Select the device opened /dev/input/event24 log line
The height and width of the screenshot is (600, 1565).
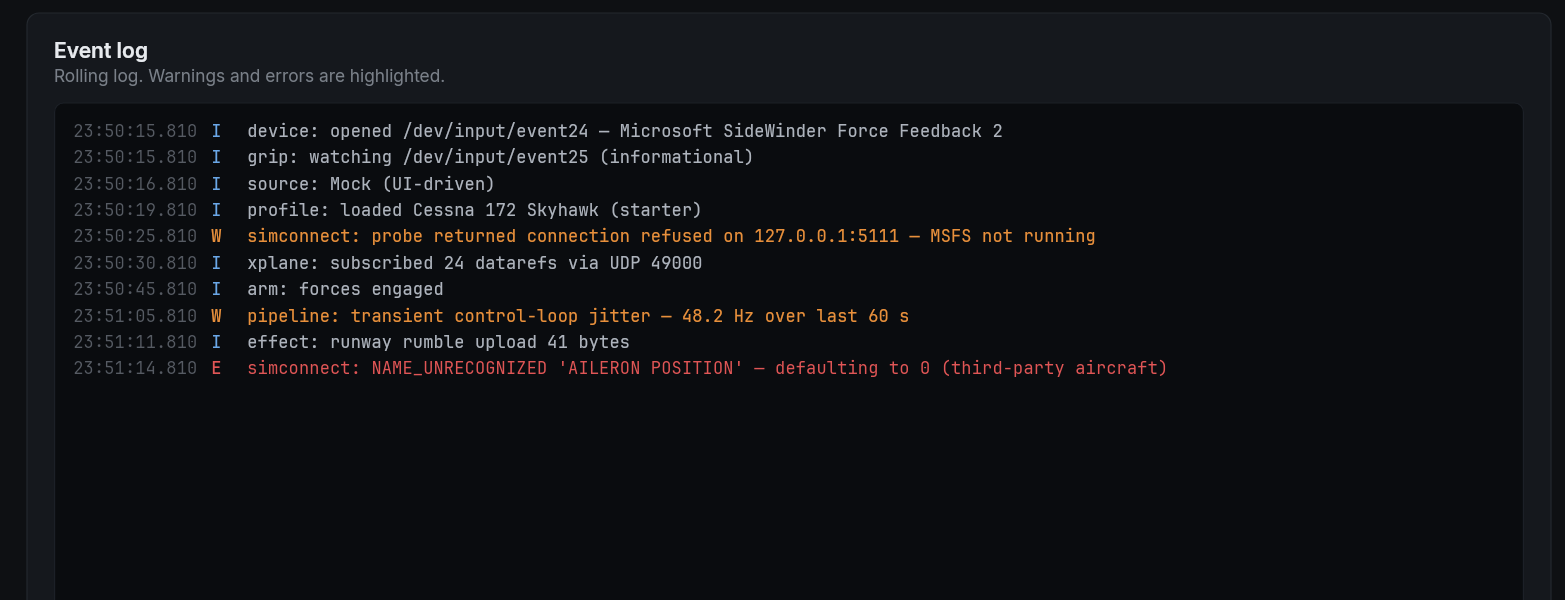click(624, 131)
